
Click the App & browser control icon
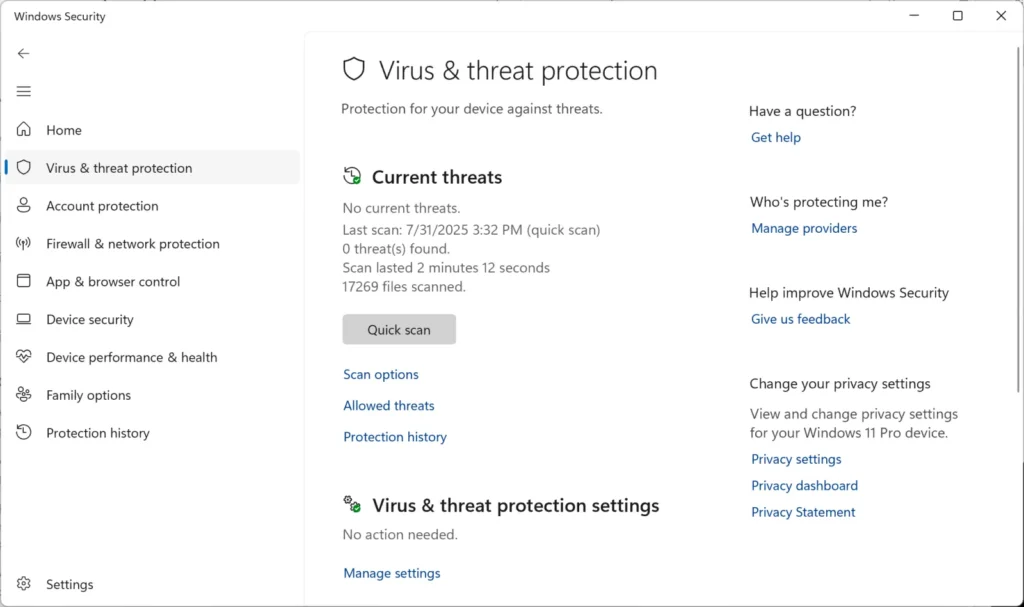click(23, 282)
